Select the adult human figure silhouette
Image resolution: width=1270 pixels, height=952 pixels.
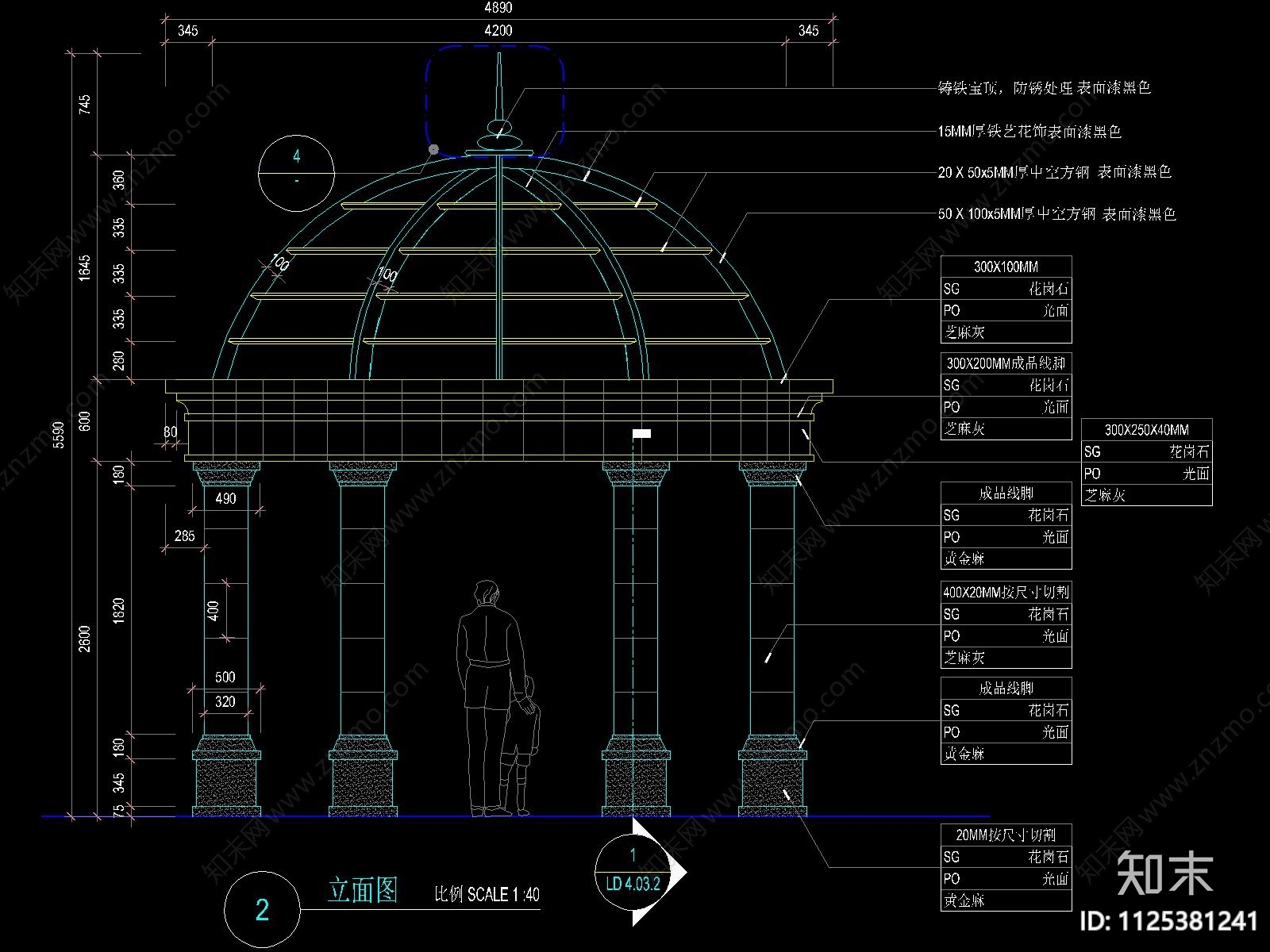[x=489, y=699]
